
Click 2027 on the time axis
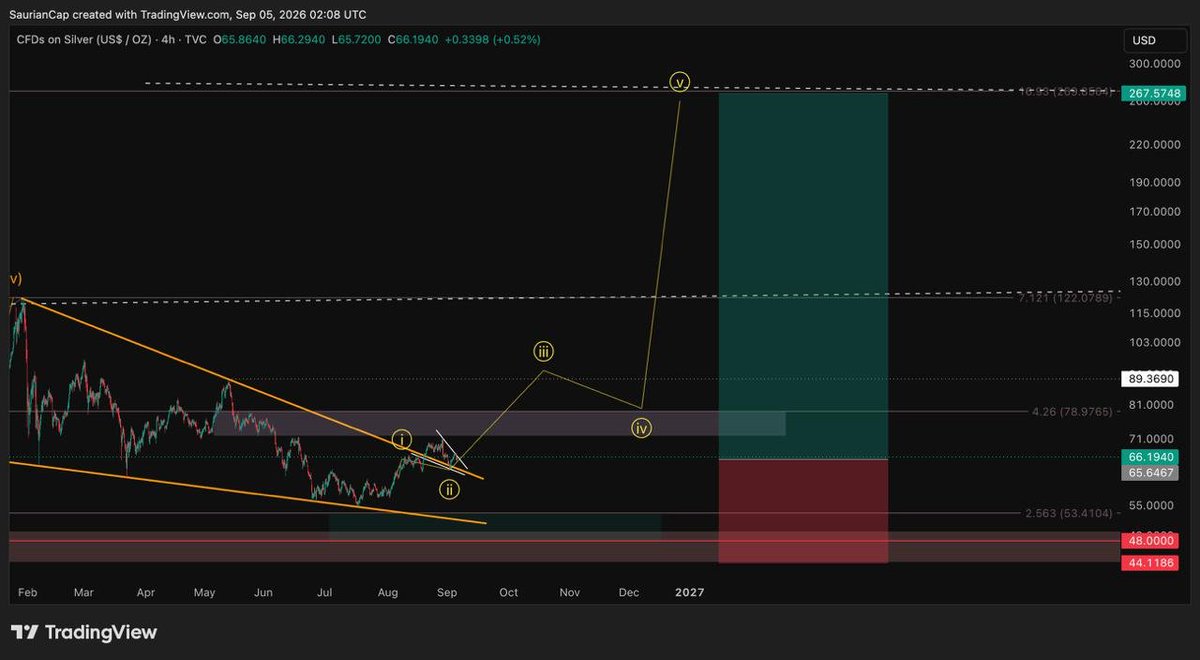point(690,593)
